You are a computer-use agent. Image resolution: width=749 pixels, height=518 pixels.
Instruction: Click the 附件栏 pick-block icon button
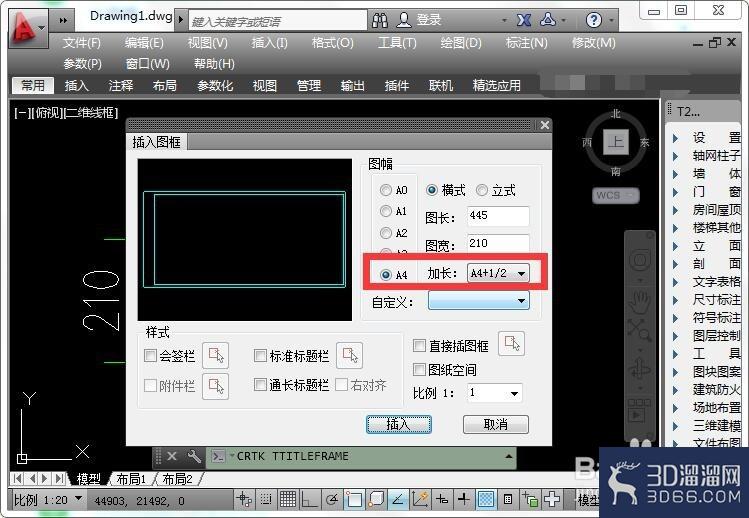pyautogui.click(x=215, y=386)
